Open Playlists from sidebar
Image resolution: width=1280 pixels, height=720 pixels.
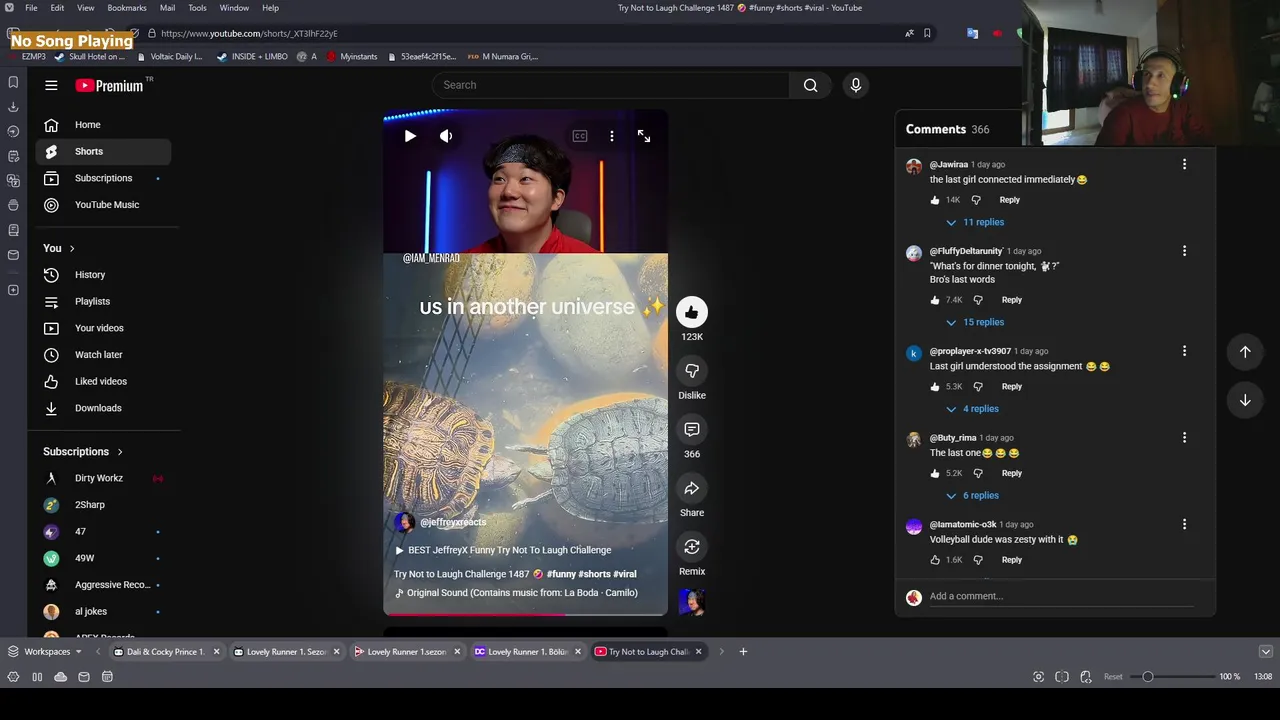click(x=103, y=301)
